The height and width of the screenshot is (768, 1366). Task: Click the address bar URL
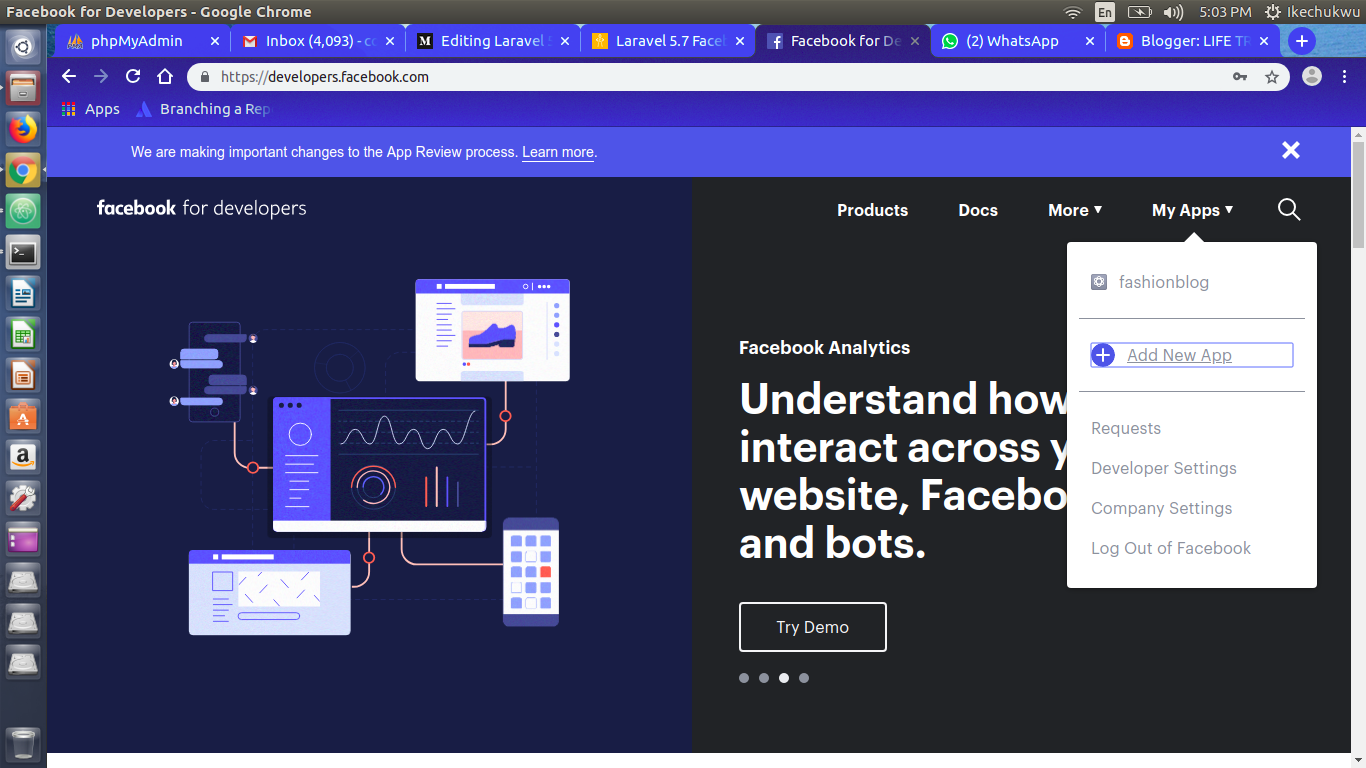325,77
